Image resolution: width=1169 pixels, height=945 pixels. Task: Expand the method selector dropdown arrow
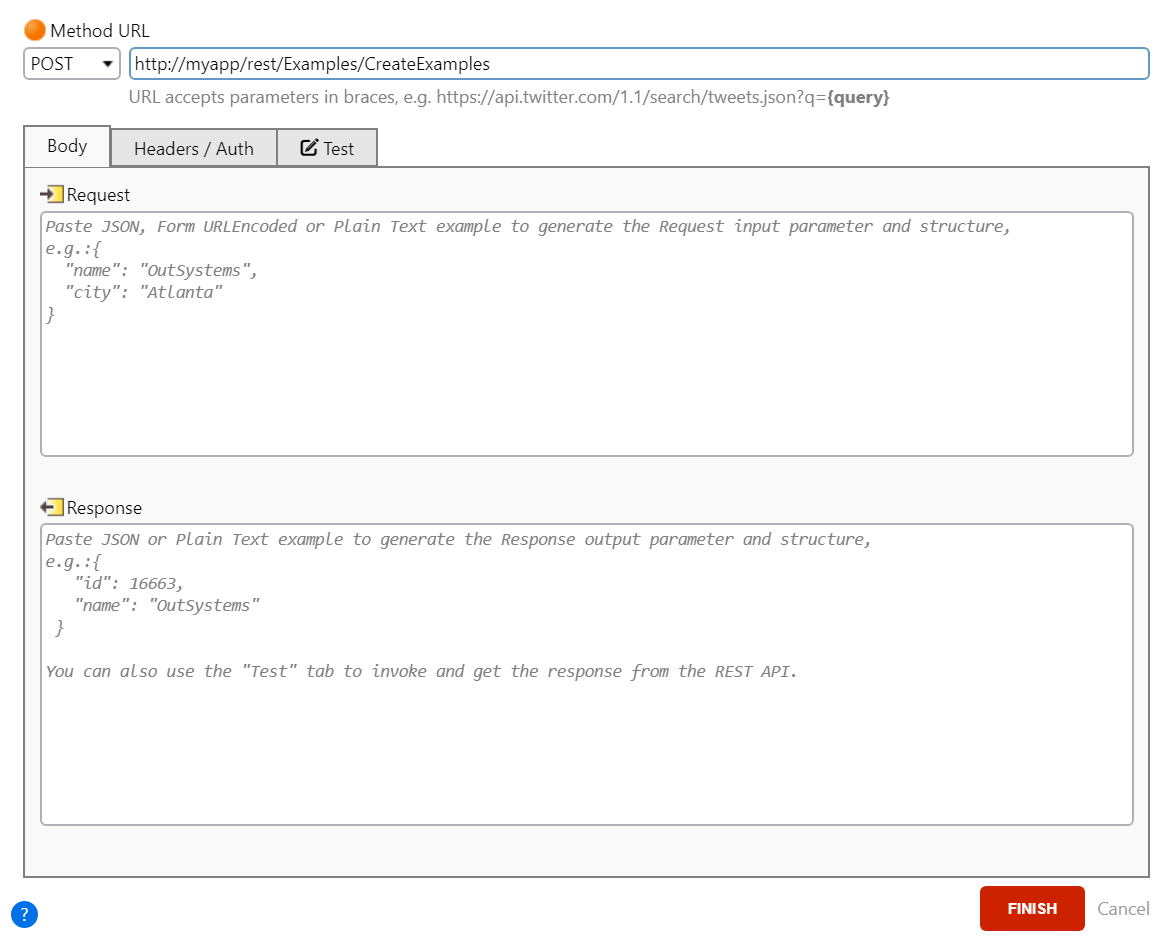click(108, 63)
